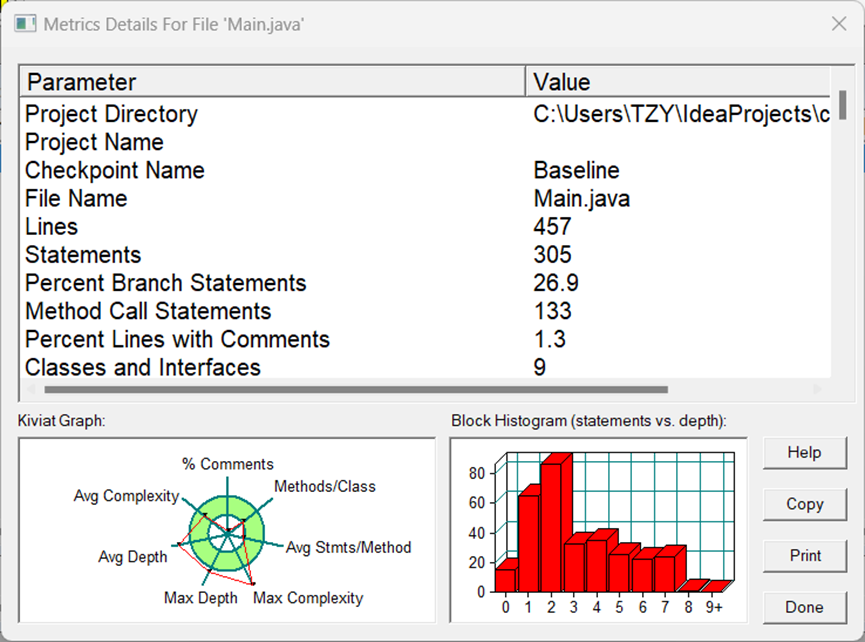Click the 1.3 comments percent value
The height and width of the screenshot is (642, 865).
point(549,339)
